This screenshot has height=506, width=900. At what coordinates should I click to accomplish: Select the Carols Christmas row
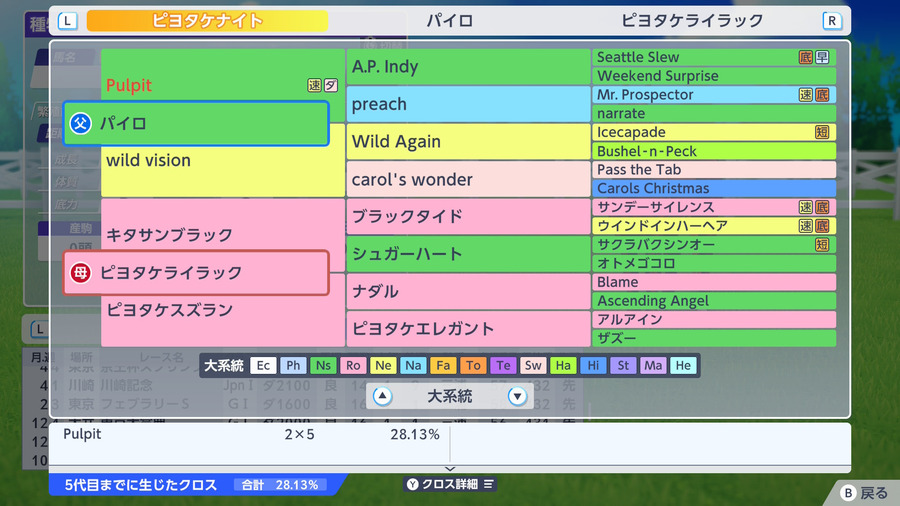(714, 188)
